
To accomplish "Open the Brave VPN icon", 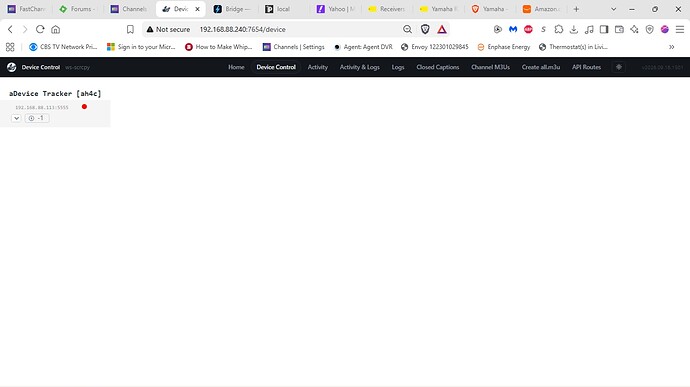I will (x=650, y=29).
